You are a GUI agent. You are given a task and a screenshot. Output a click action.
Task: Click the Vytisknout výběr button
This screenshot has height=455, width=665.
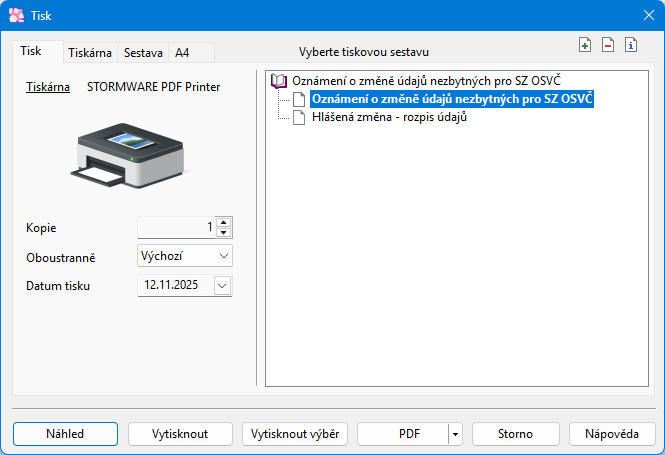[294, 434]
